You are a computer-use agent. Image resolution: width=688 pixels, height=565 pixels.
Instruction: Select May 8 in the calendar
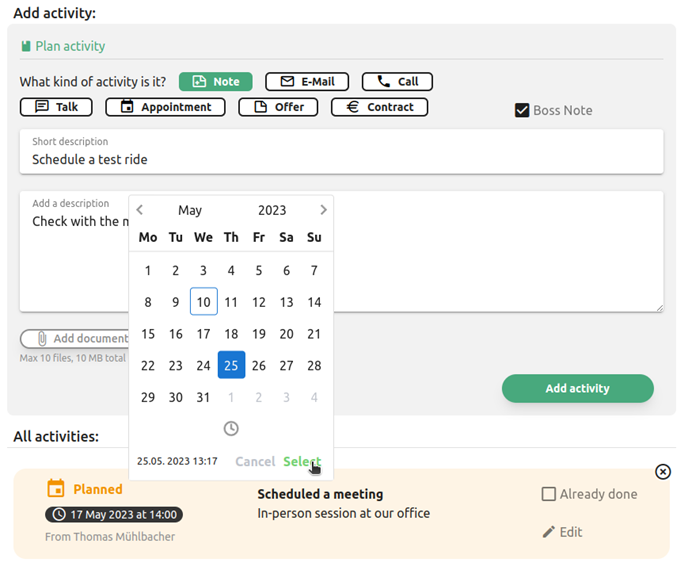tap(148, 302)
